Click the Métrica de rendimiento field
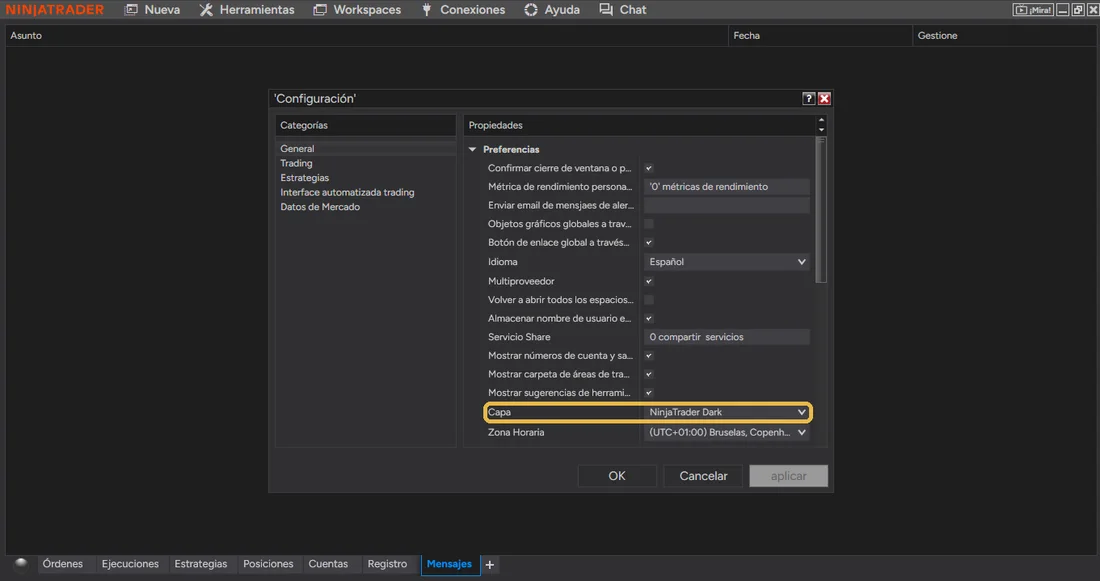1100x581 pixels. click(x=726, y=187)
